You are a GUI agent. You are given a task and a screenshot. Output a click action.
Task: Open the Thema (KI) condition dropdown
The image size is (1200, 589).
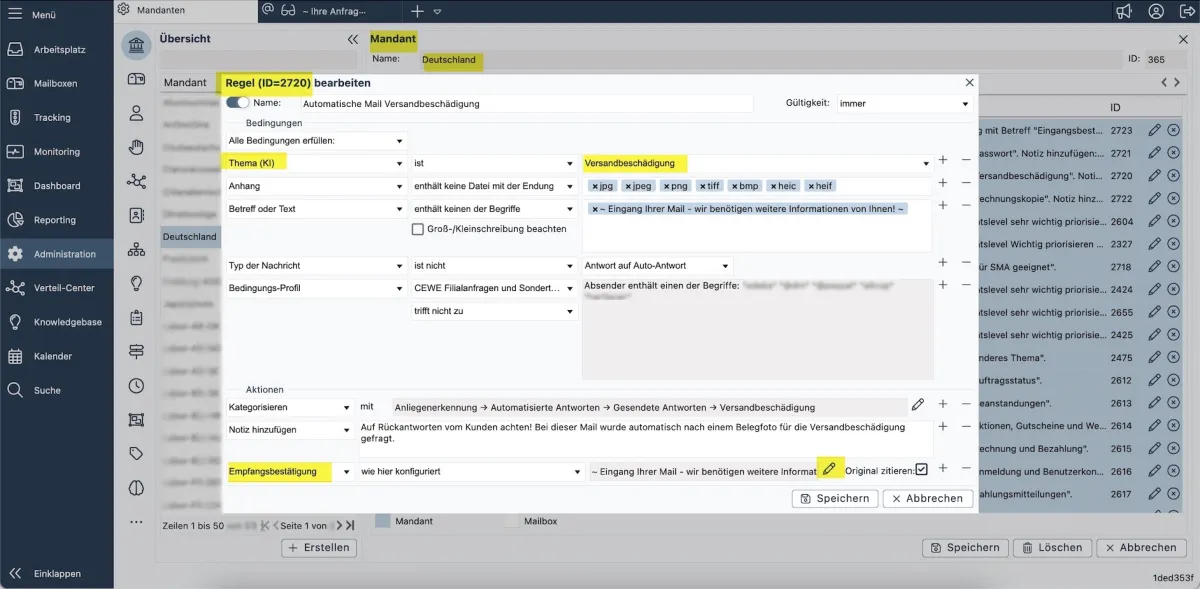[x=315, y=163]
